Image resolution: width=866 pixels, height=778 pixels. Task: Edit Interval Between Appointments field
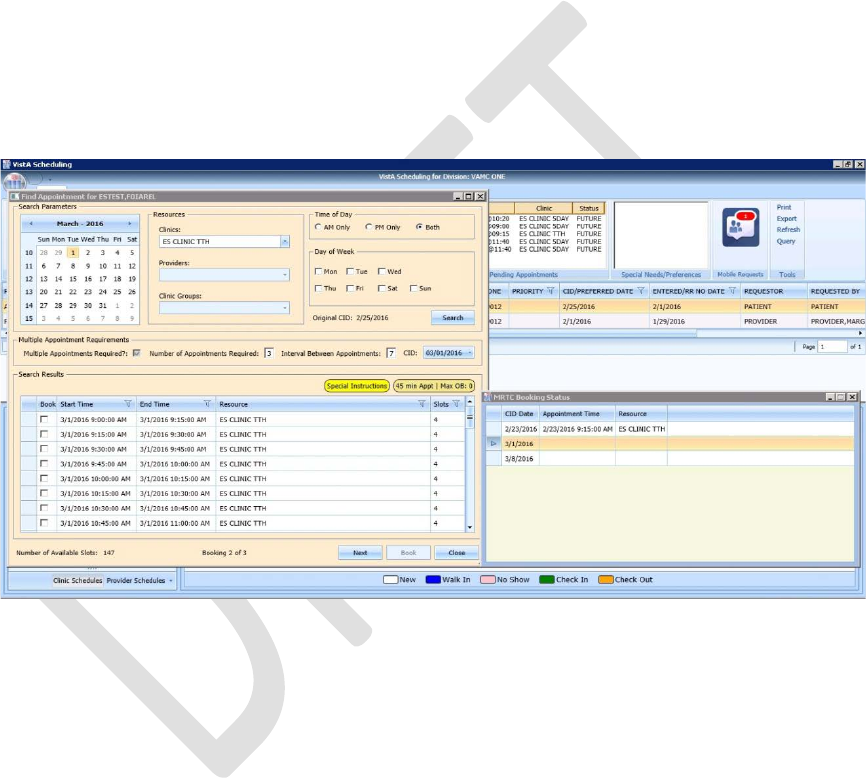pyautogui.click(x=391, y=353)
